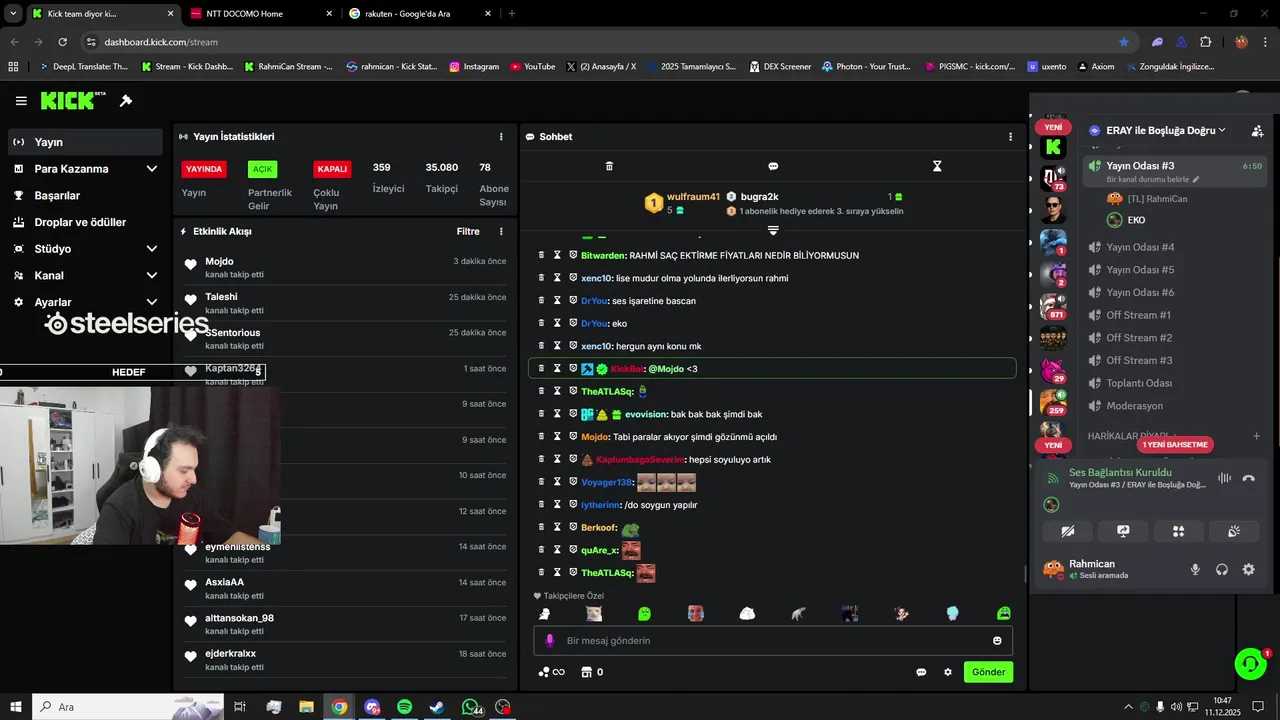The image size is (1280, 720).
Task: Expand Stüdyo sidebar section
Action: coord(152,249)
